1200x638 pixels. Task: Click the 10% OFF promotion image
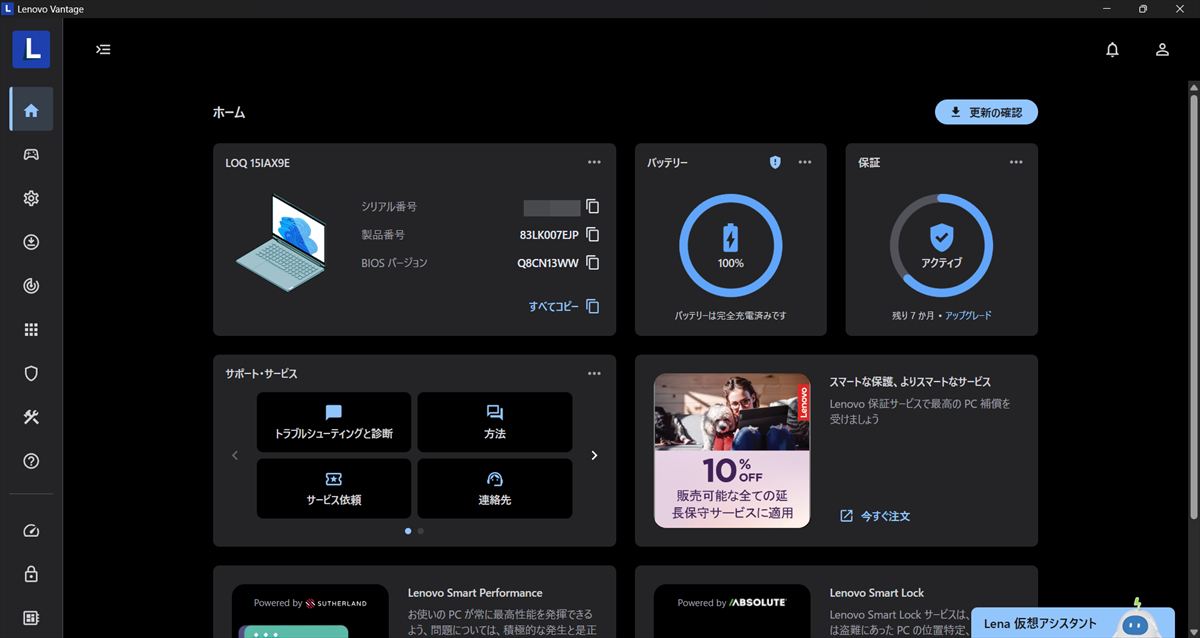(x=732, y=450)
